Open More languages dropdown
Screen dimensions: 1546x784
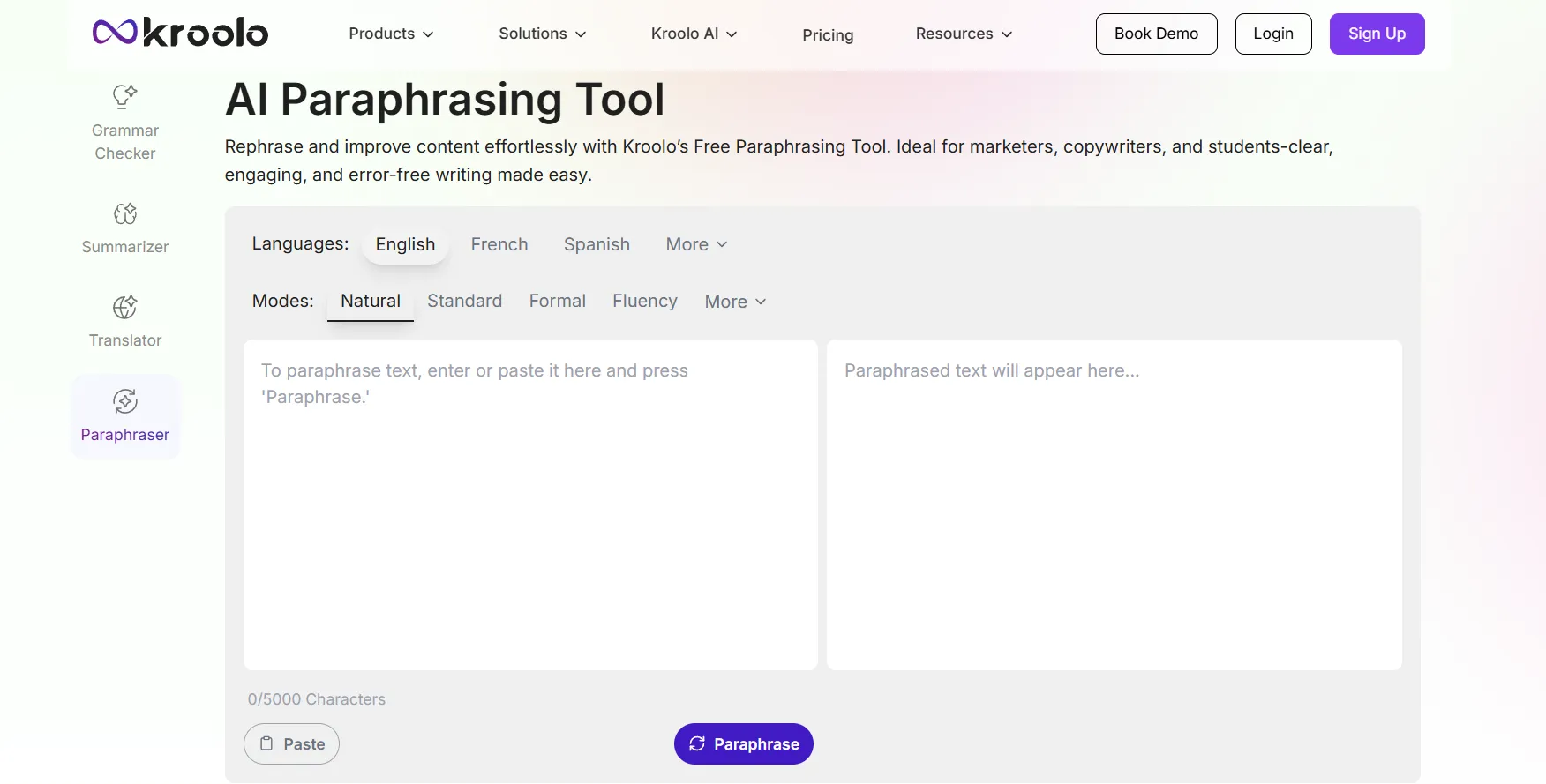coord(696,244)
